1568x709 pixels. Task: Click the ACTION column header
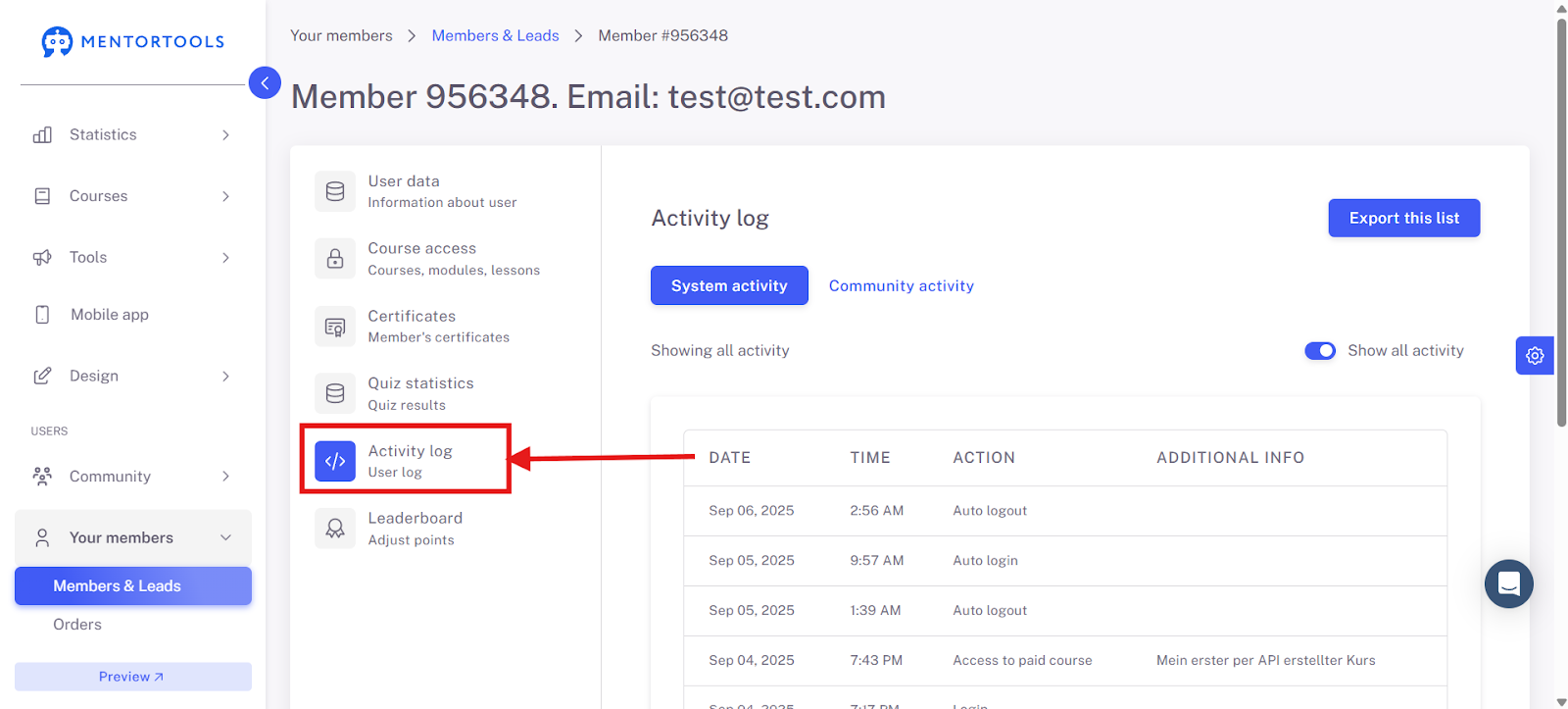click(x=984, y=458)
